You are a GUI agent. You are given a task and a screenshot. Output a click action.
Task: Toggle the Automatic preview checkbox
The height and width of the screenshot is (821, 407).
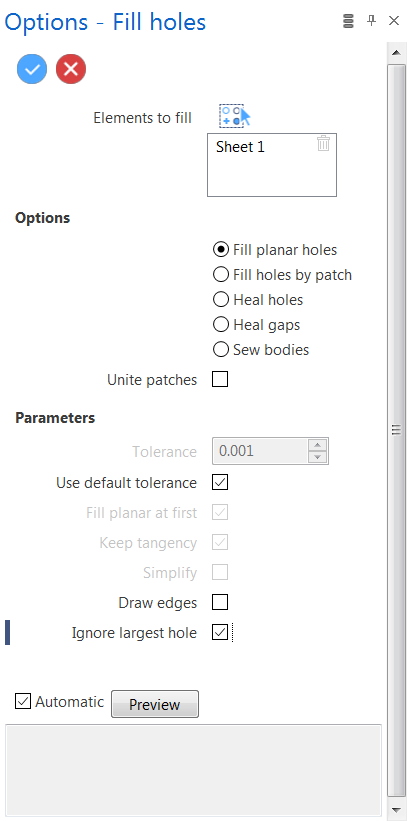(x=23, y=701)
